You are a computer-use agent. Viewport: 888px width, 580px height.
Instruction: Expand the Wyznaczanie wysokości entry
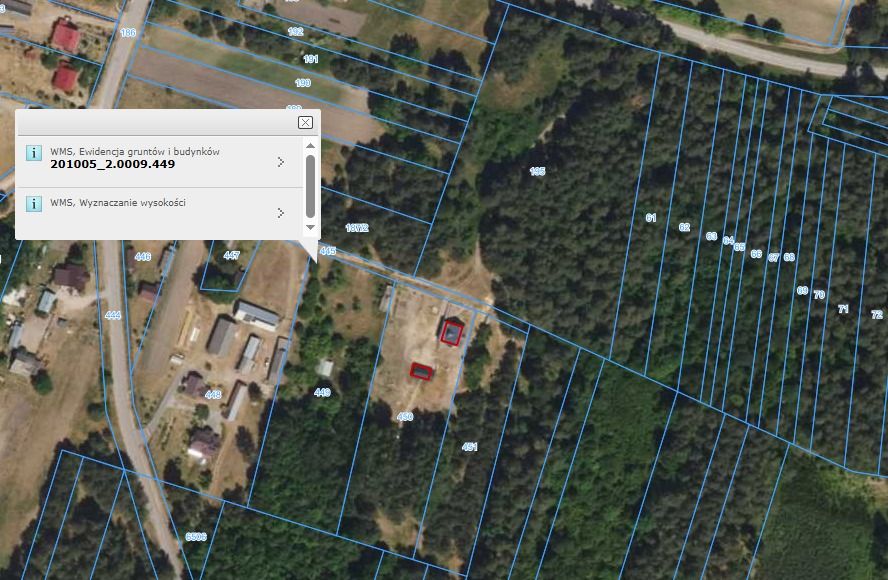tap(281, 213)
